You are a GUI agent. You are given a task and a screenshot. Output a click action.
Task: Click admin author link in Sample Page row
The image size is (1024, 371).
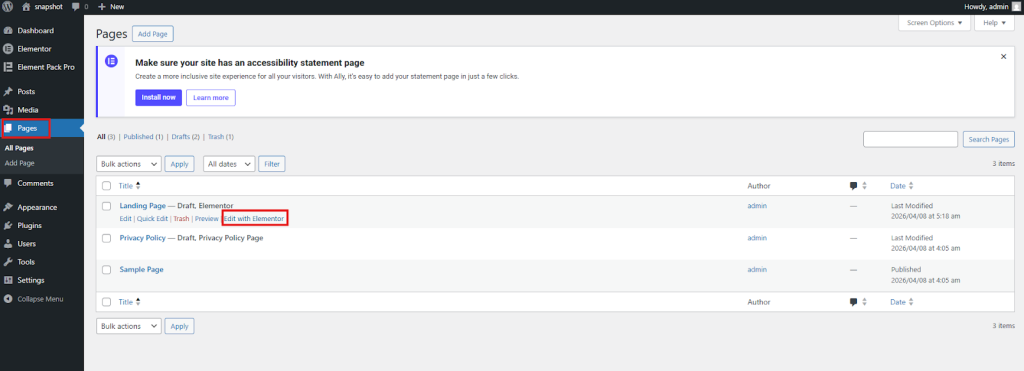(x=757, y=269)
